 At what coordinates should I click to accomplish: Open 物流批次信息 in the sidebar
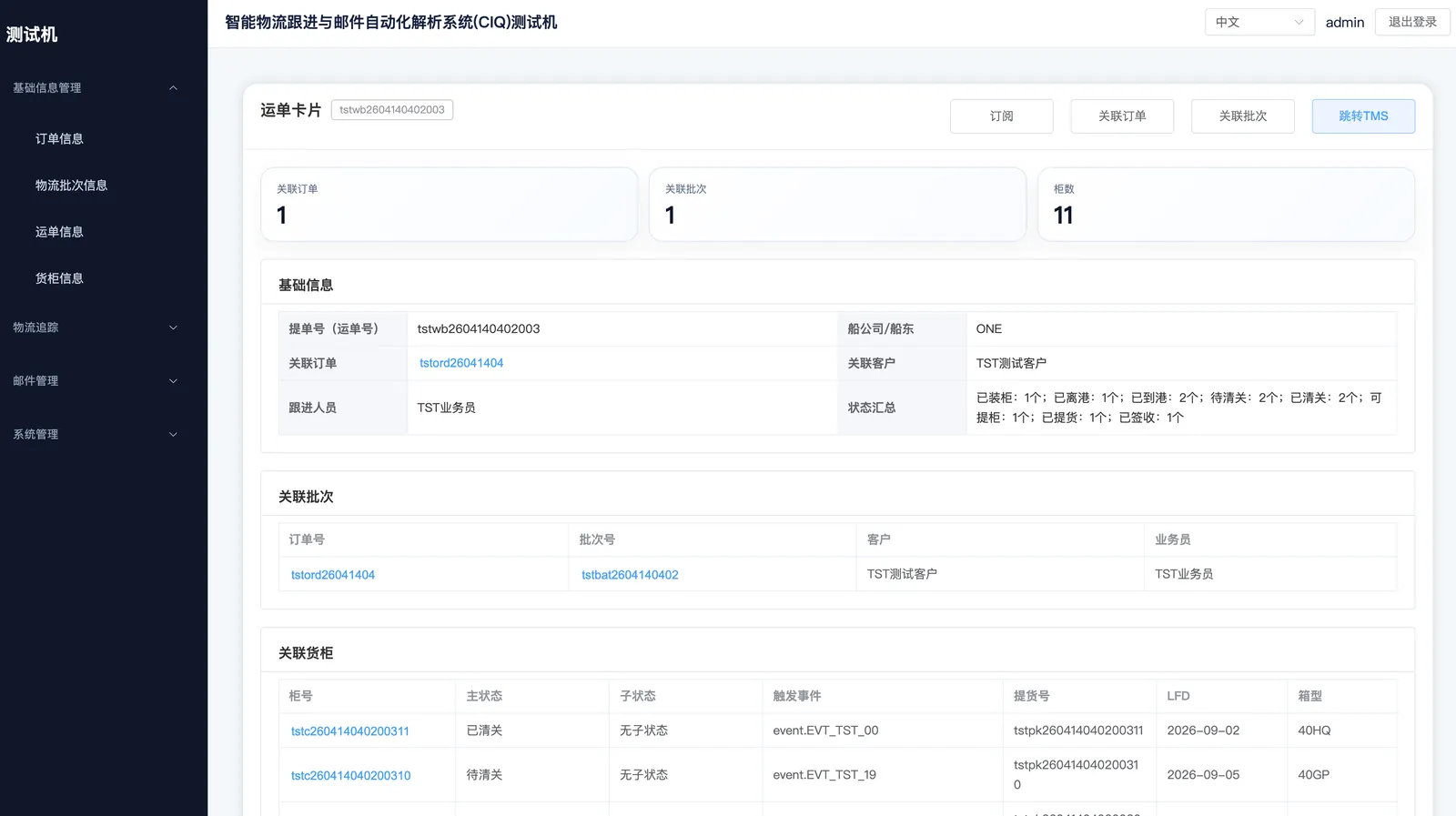(71, 186)
